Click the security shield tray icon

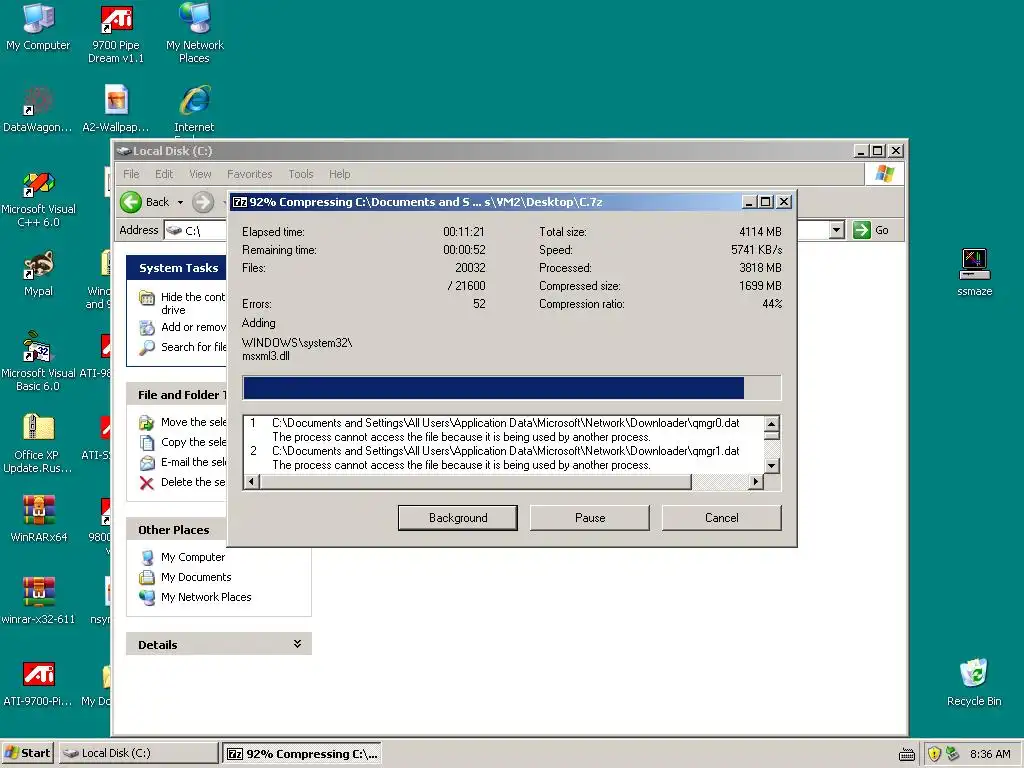tap(934, 754)
